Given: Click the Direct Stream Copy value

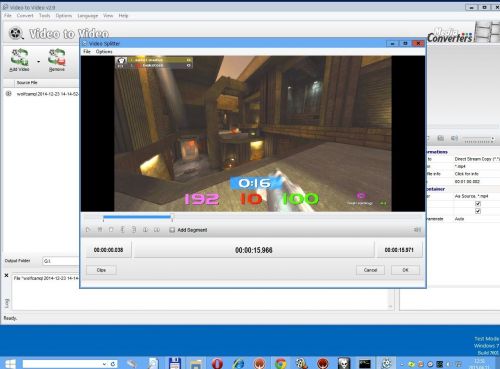Looking at the screenshot, I should pos(477,159).
